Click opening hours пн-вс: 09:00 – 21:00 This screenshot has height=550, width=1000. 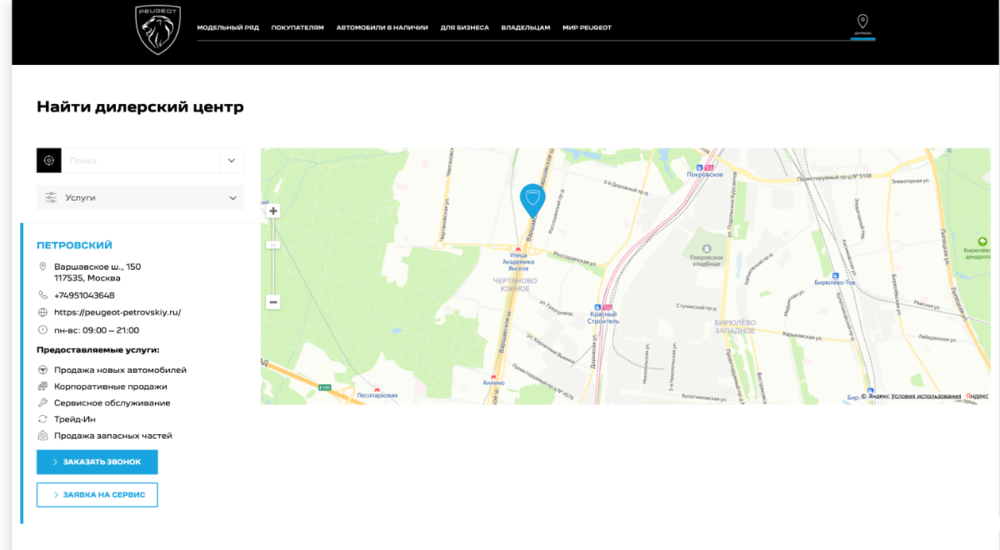(x=96, y=331)
